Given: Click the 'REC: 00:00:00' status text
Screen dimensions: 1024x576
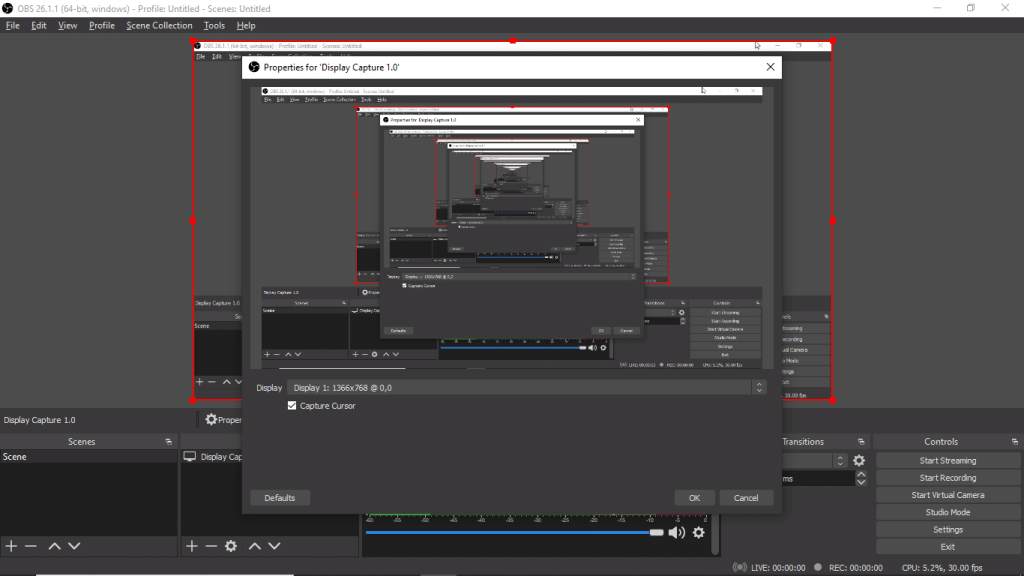Looking at the screenshot, I should coord(856,568).
